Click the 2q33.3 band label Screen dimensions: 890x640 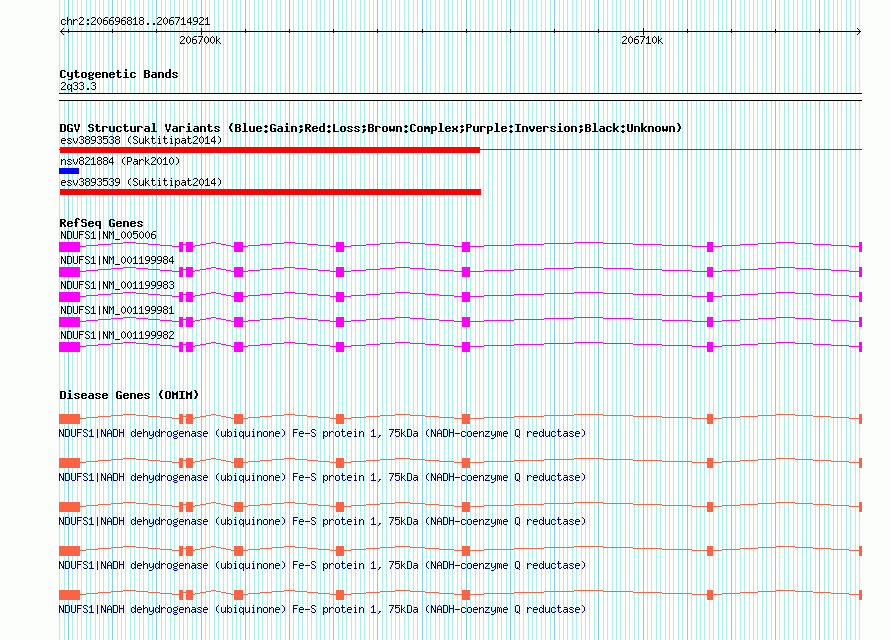(x=78, y=86)
